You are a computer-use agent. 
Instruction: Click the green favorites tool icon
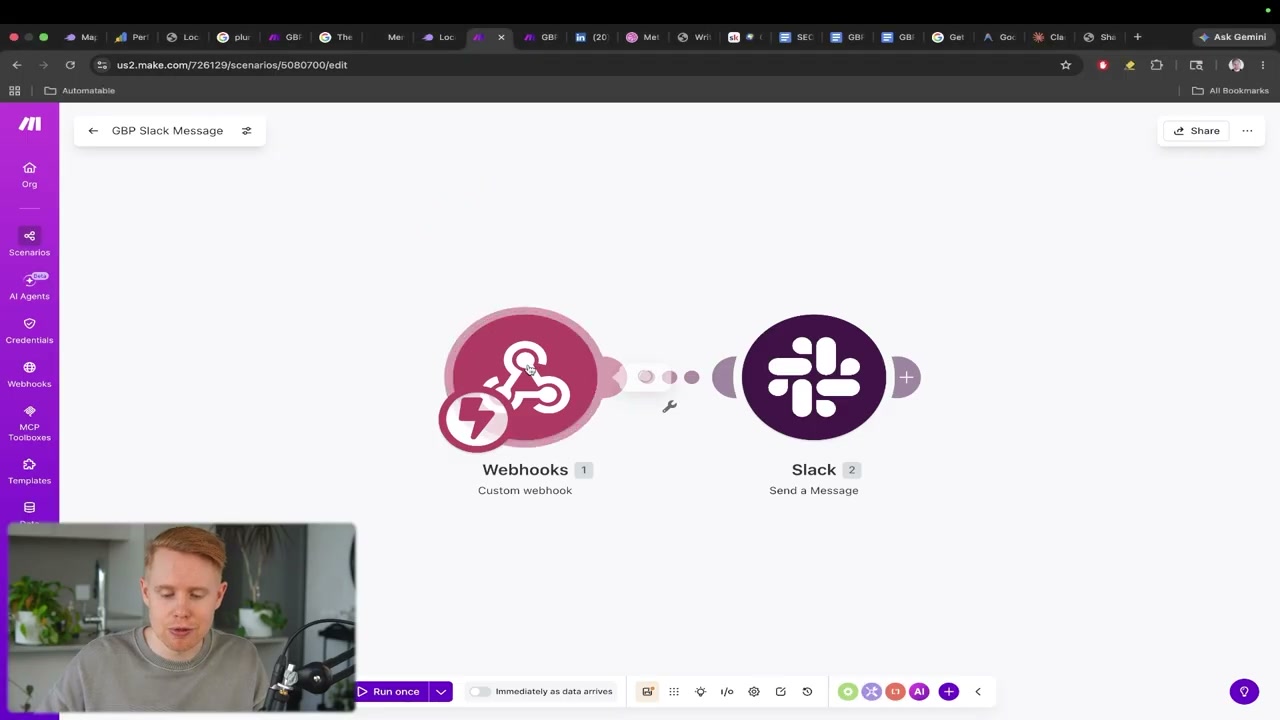[848, 691]
